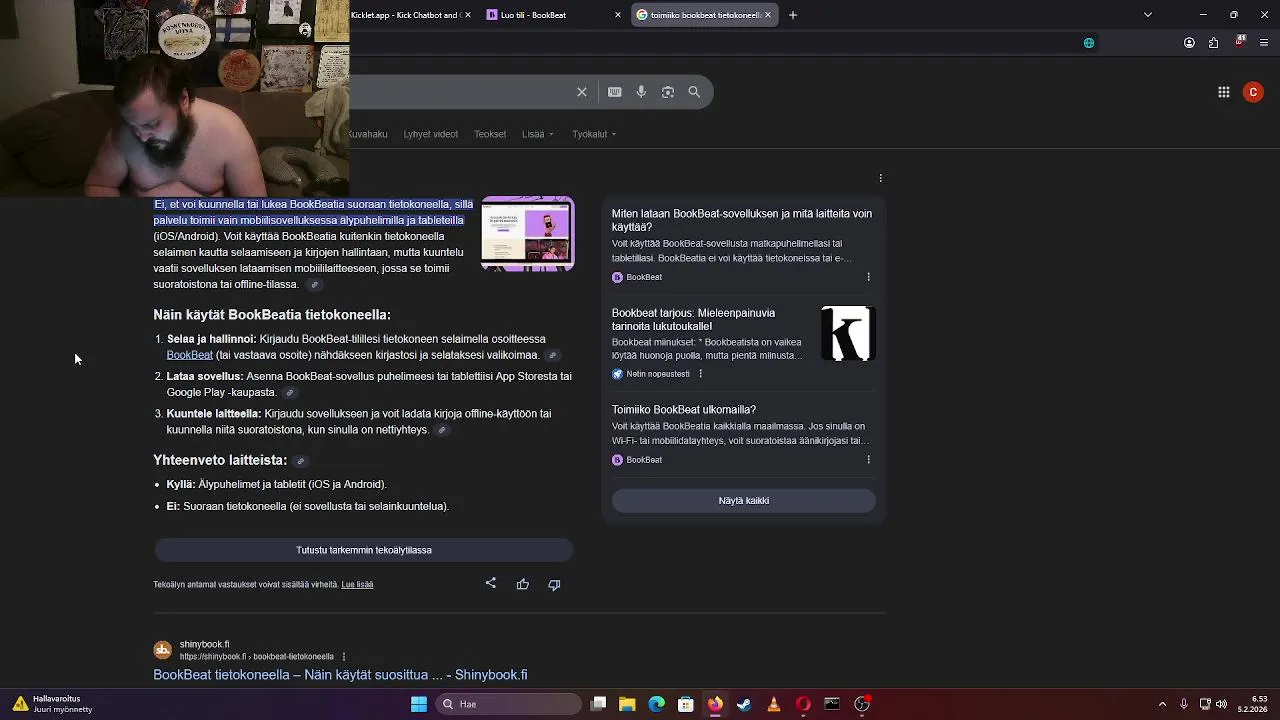Image resolution: width=1280 pixels, height=720 pixels.
Task: Switch to the Luo tili - BookBeat tab
Action: 545,15
